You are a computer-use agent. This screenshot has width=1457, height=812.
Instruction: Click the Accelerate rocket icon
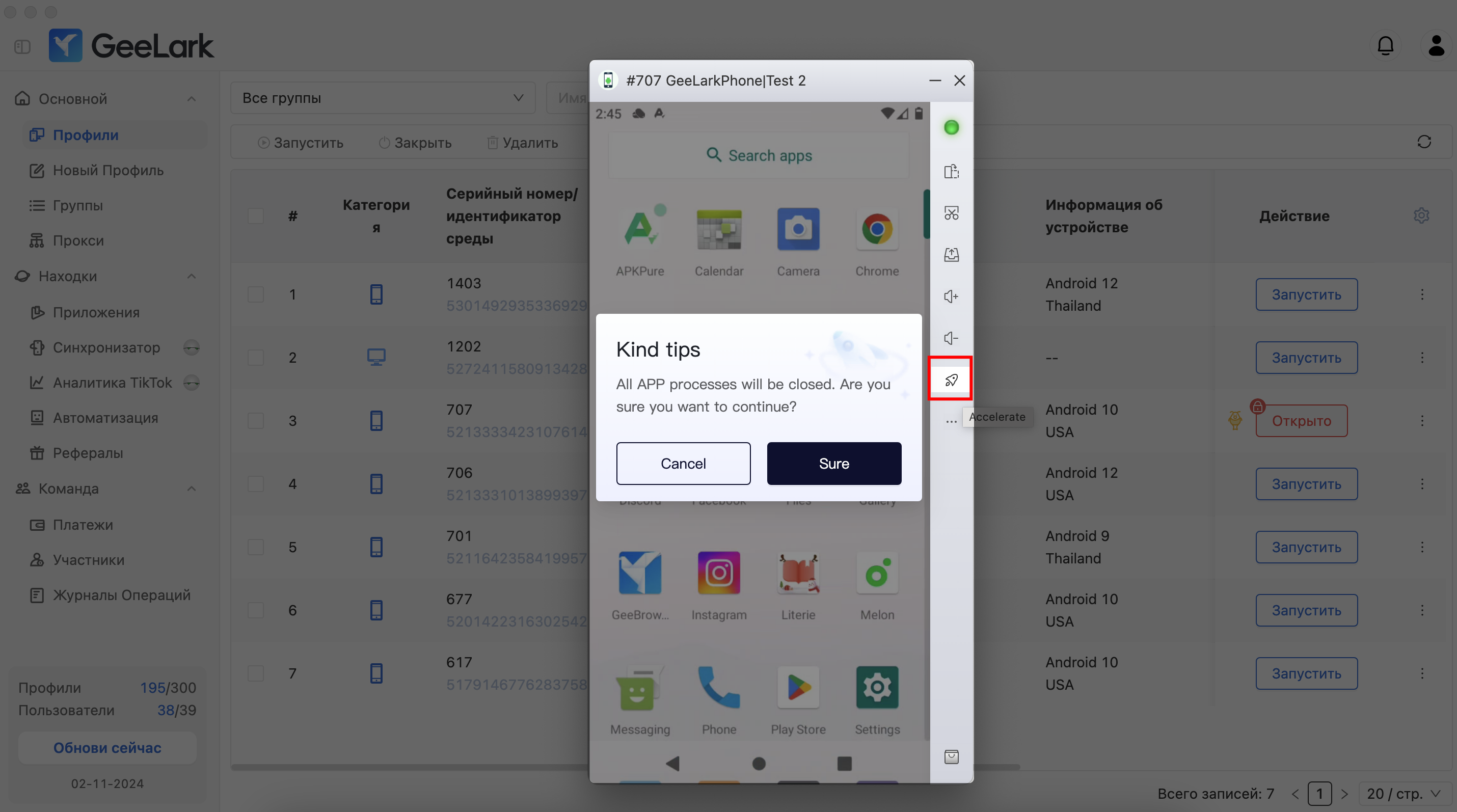(x=951, y=379)
